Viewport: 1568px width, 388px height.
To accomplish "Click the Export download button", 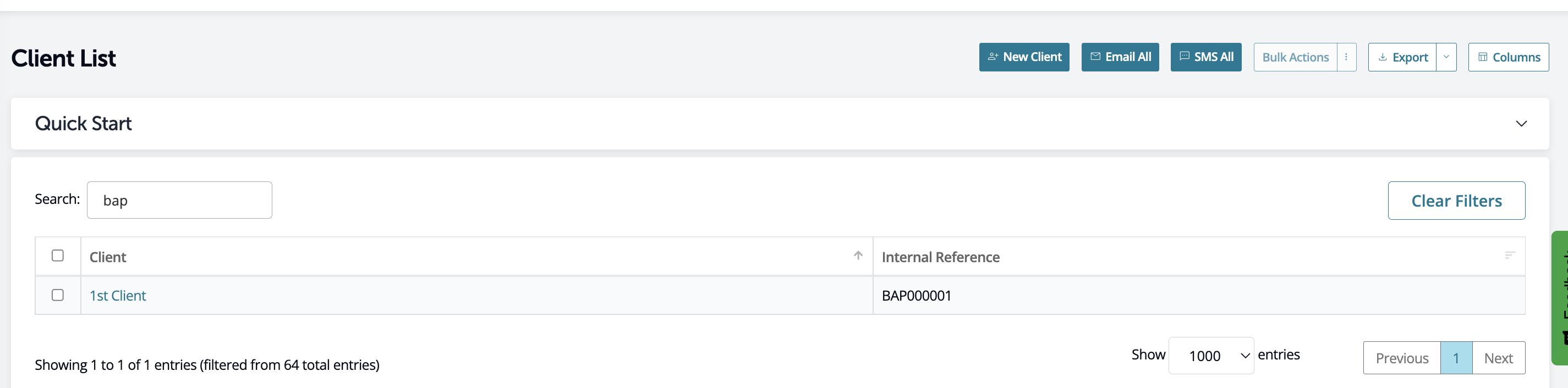I will pos(1402,57).
